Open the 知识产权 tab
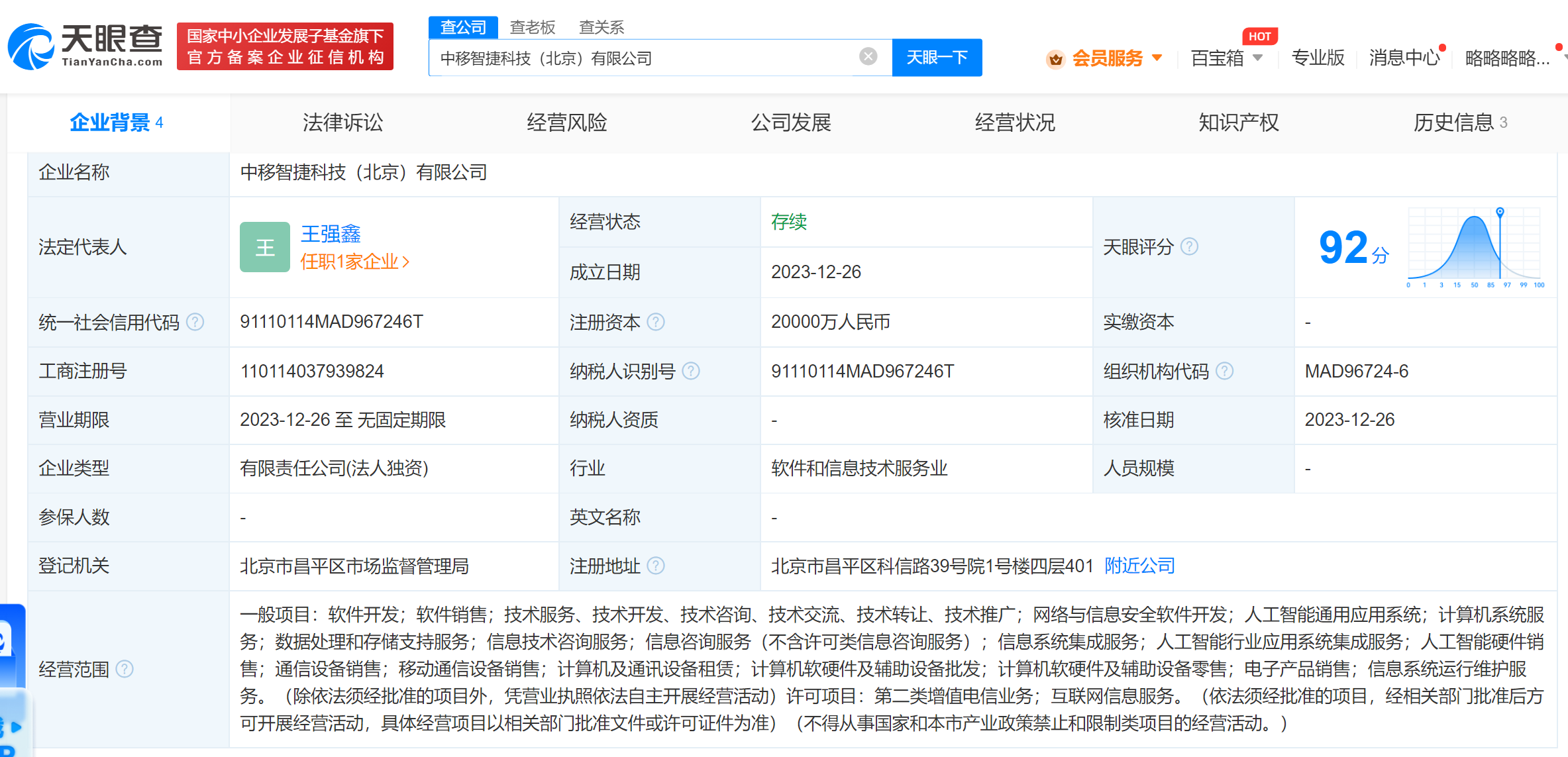1568x757 pixels. pos(1238,123)
